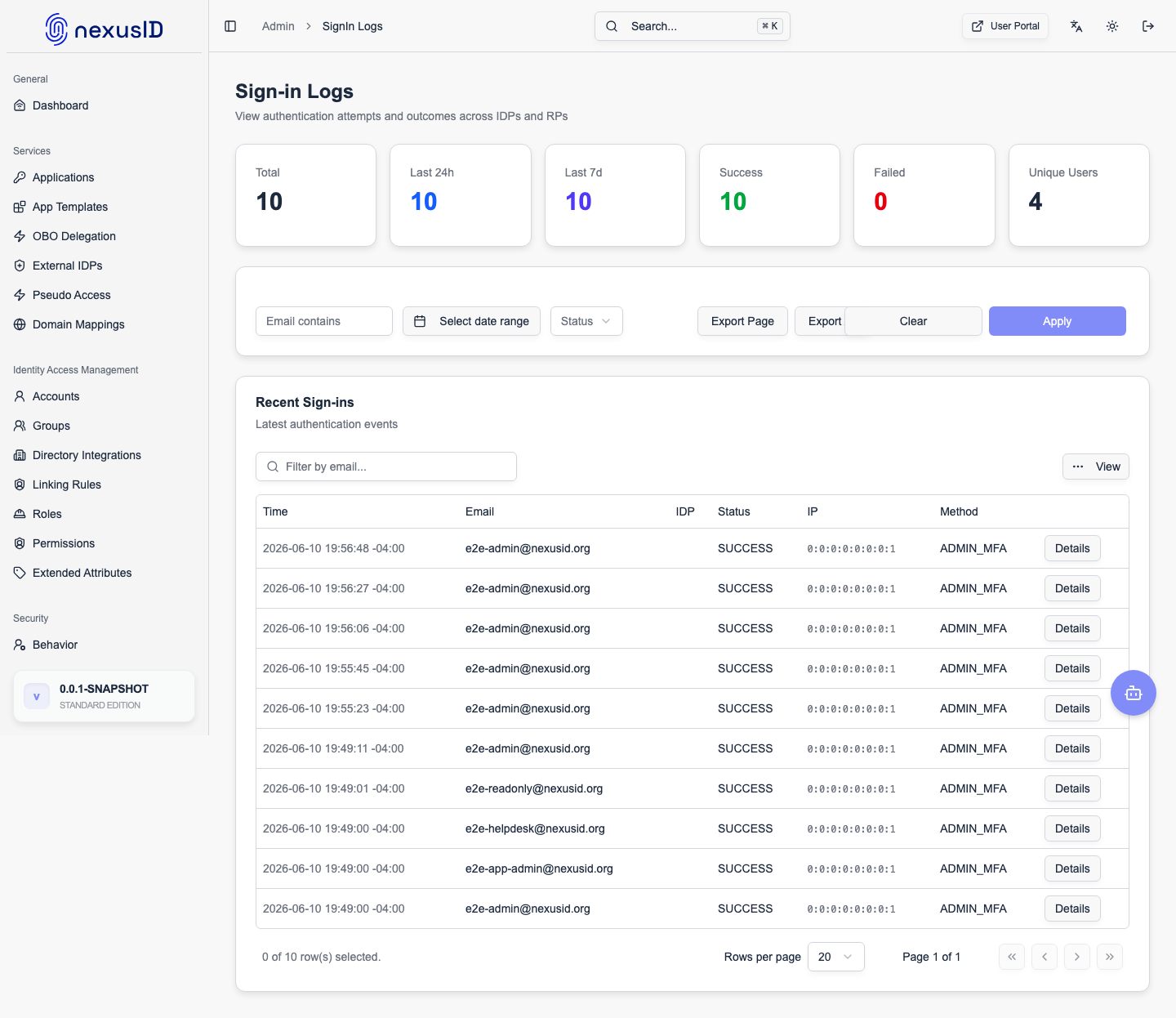
Task: Go to next page arrow
Action: [x=1077, y=957]
